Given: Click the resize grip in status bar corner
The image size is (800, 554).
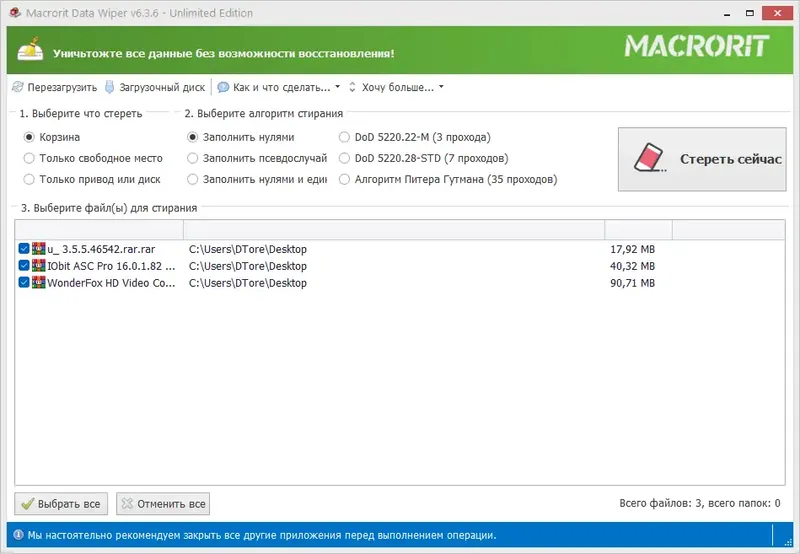Looking at the screenshot, I should (x=791, y=541).
